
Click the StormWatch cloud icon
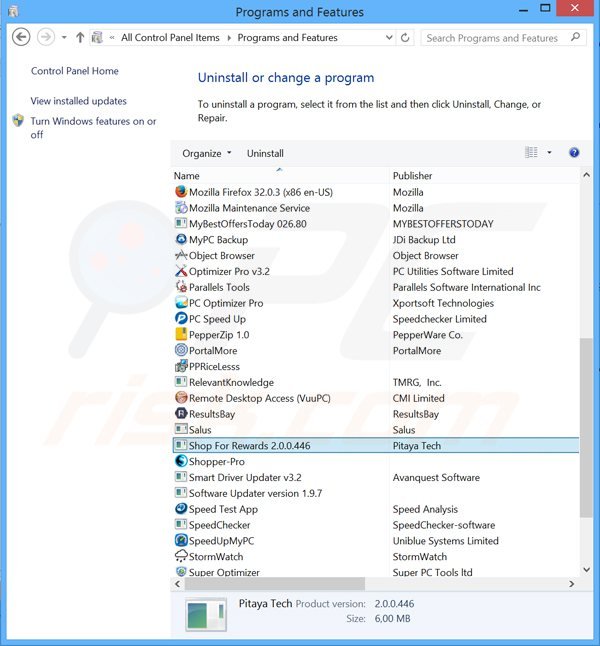point(181,557)
